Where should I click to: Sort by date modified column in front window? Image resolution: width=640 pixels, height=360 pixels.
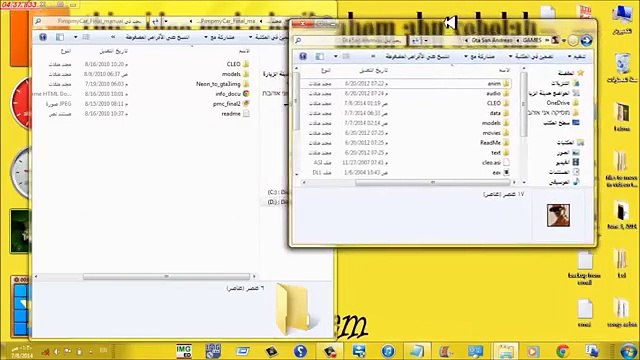(x=373, y=71)
